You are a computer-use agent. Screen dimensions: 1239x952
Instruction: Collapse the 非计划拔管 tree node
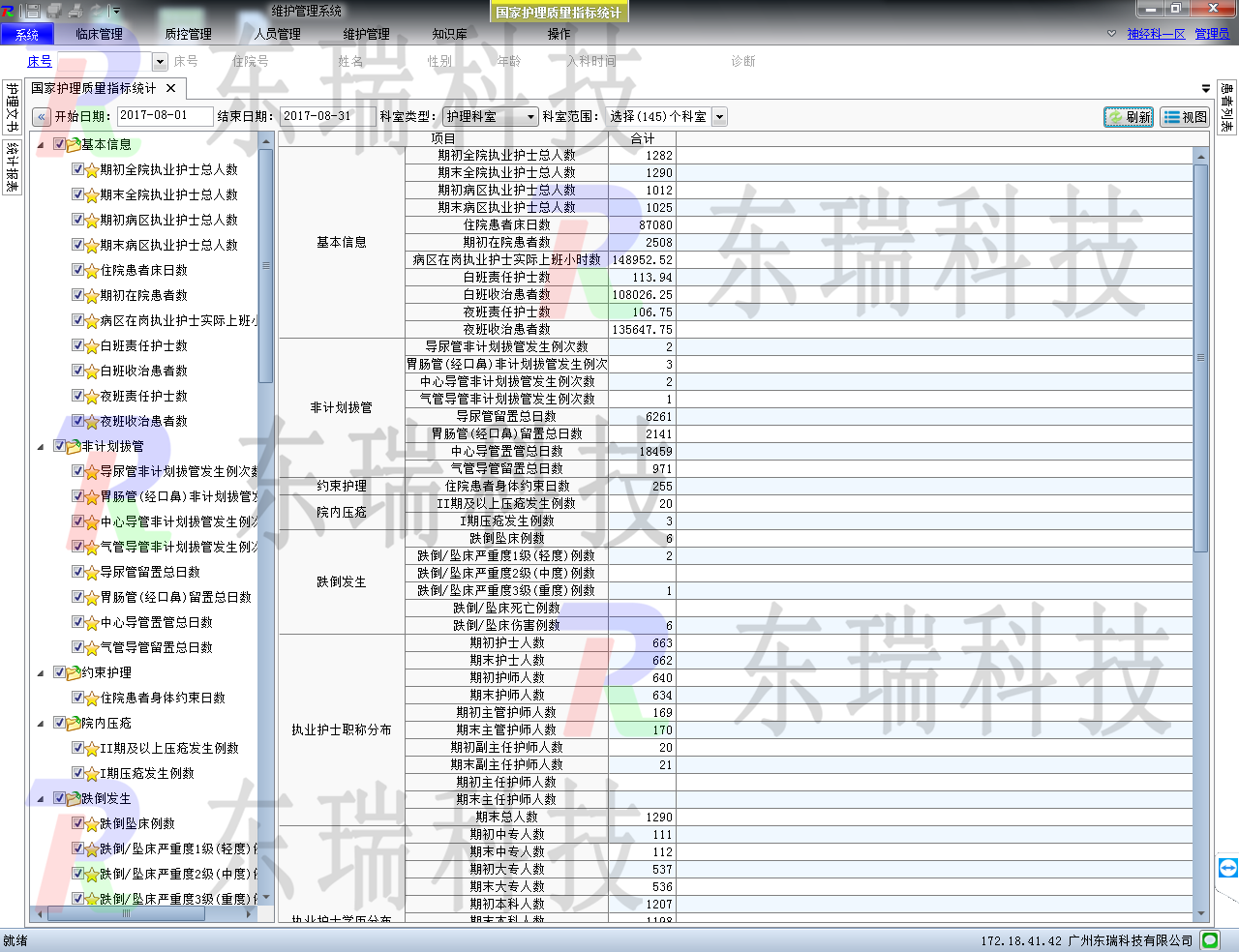[41, 447]
